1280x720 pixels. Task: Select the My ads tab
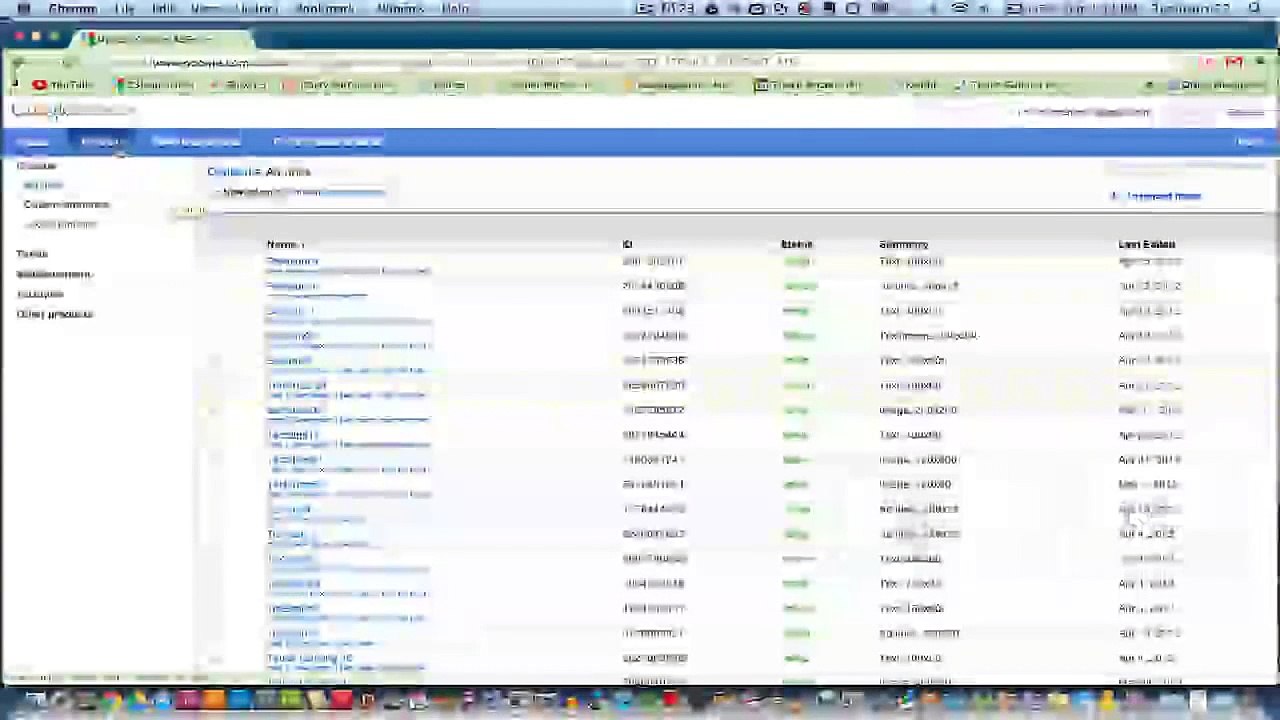click(102, 142)
